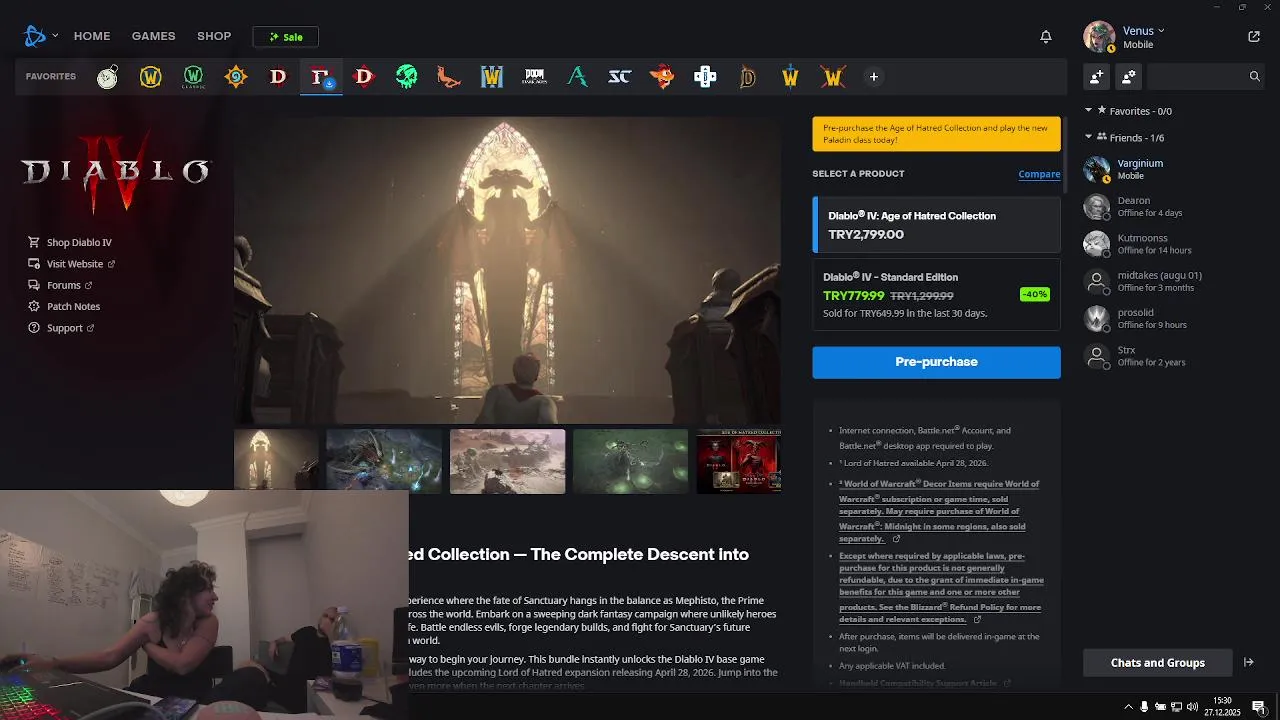1280x720 pixels.
Task: Select the red diamond Diablo Immortal icon
Action: tap(364, 77)
